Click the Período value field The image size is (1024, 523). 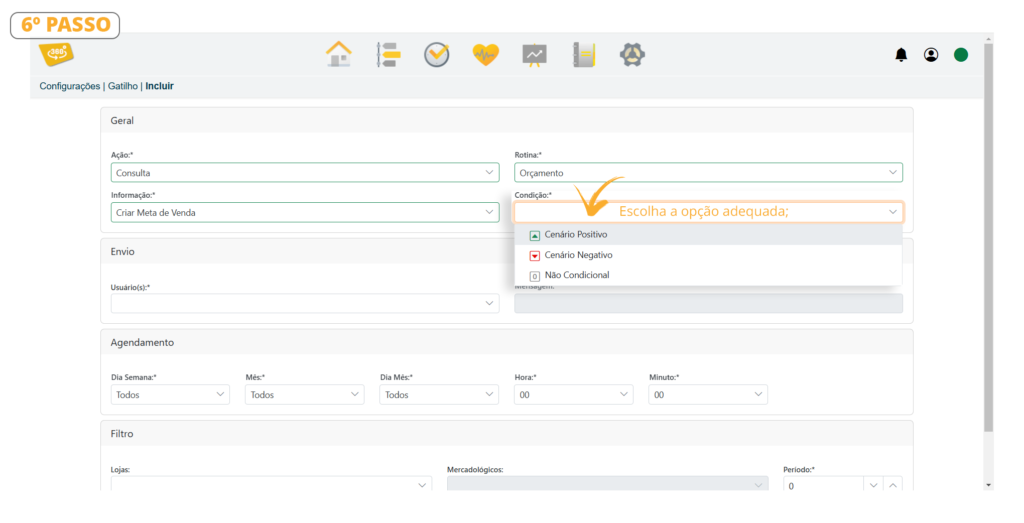tap(823, 484)
